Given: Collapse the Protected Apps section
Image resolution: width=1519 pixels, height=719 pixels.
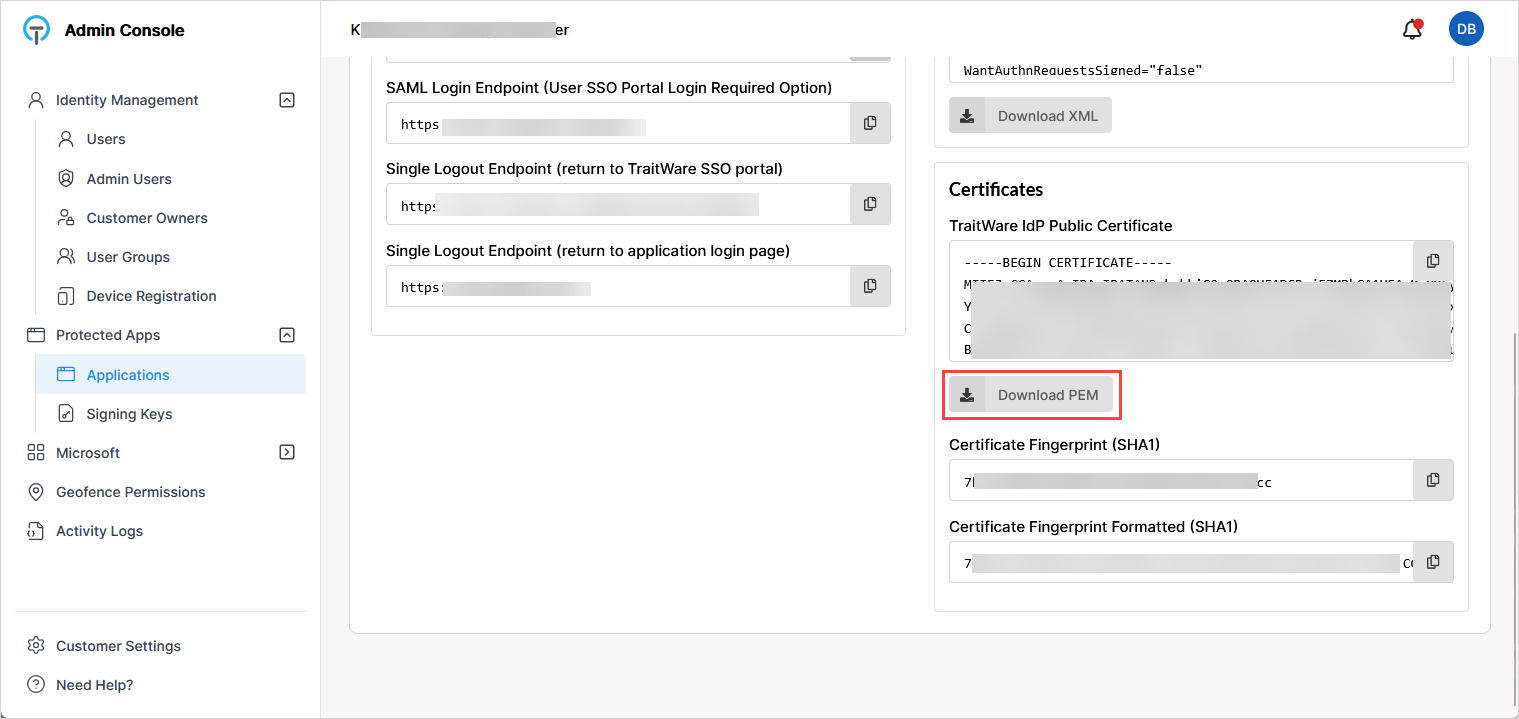Looking at the screenshot, I should click(x=287, y=335).
